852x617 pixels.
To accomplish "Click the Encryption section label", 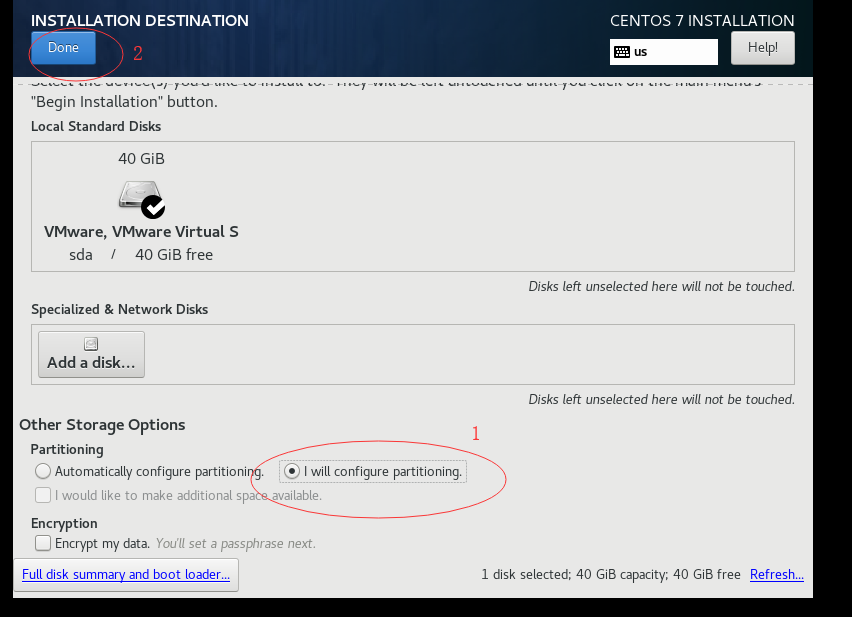I will [x=64, y=524].
